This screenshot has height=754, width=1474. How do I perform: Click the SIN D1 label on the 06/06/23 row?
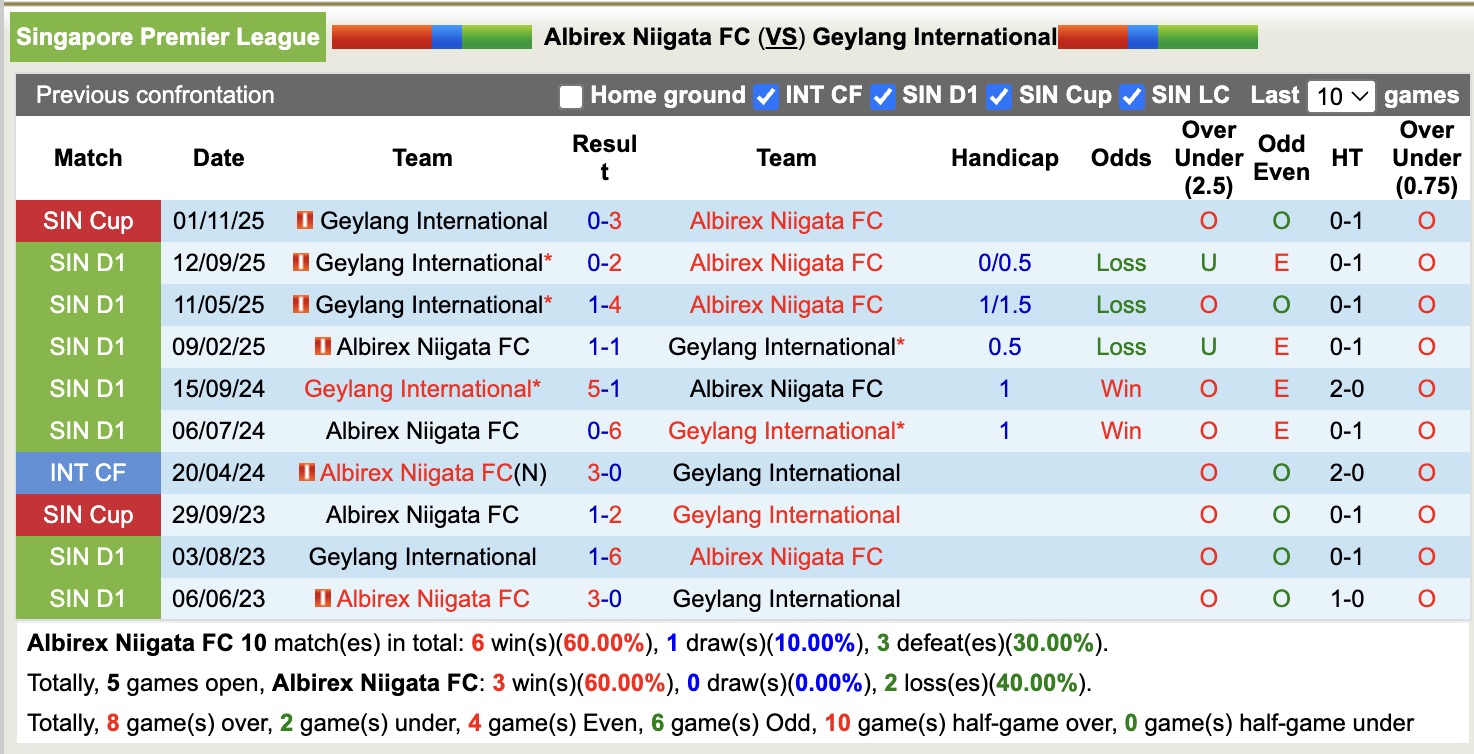[88, 598]
